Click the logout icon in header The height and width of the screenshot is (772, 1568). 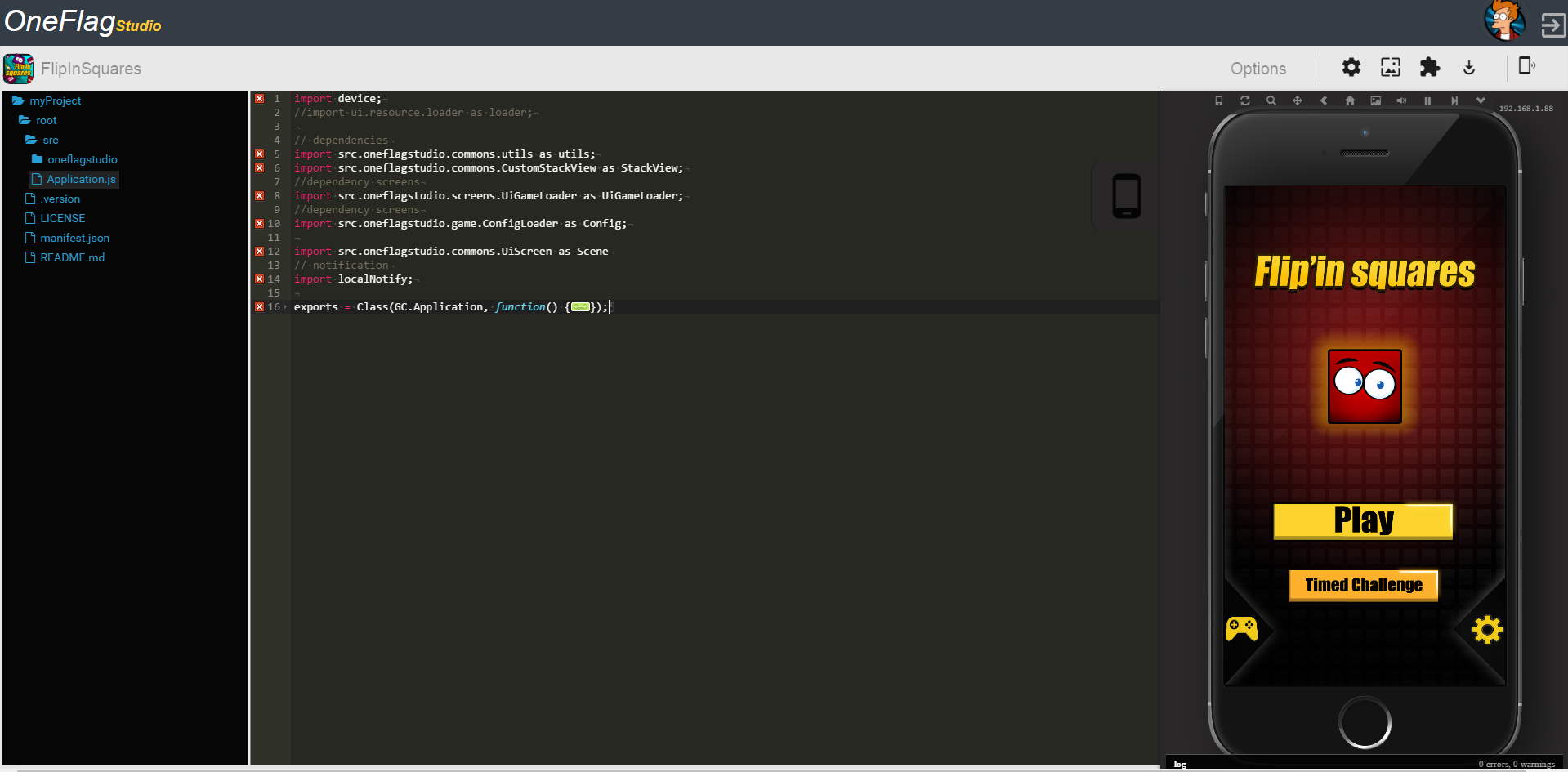coord(1552,25)
